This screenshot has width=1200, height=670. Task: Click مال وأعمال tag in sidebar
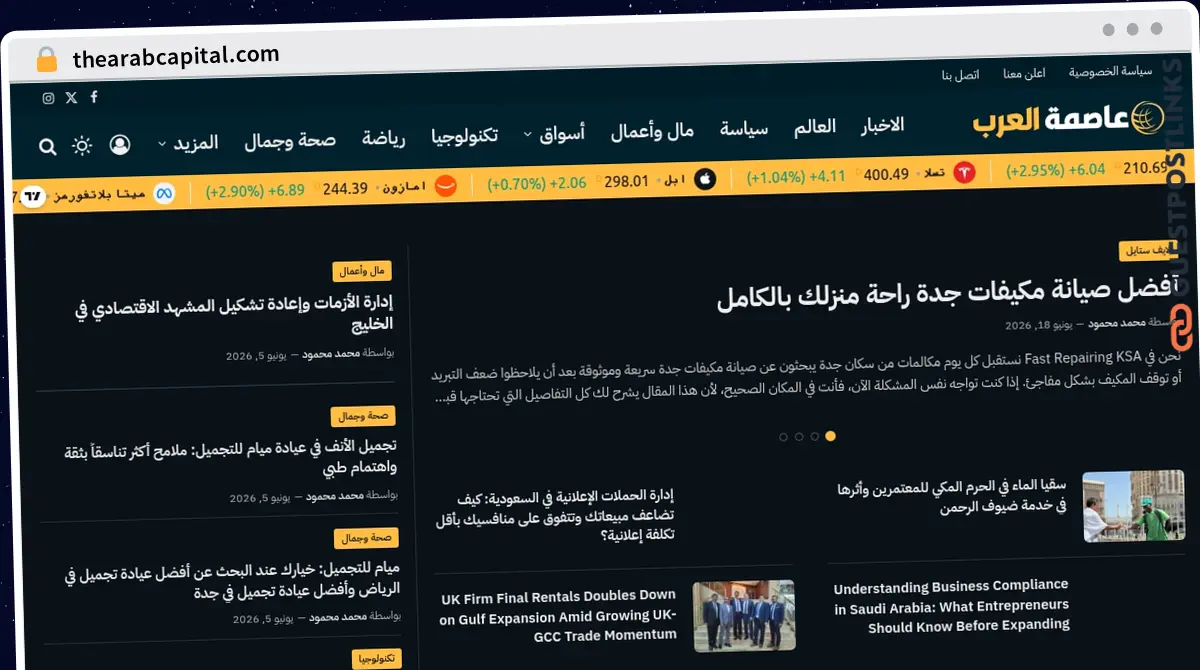tap(363, 271)
